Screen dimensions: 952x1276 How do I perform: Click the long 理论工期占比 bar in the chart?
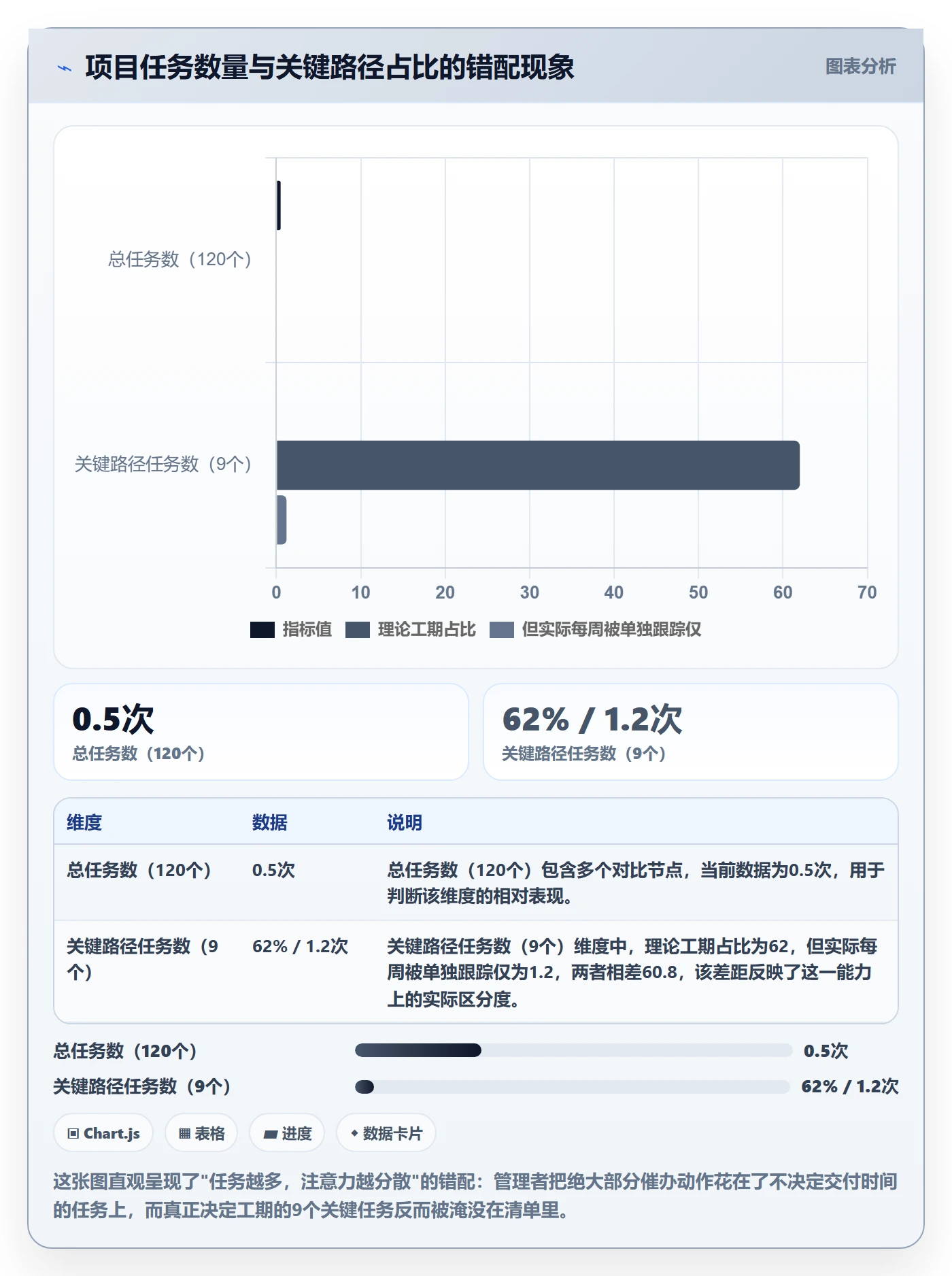click(x=538, y=465)
